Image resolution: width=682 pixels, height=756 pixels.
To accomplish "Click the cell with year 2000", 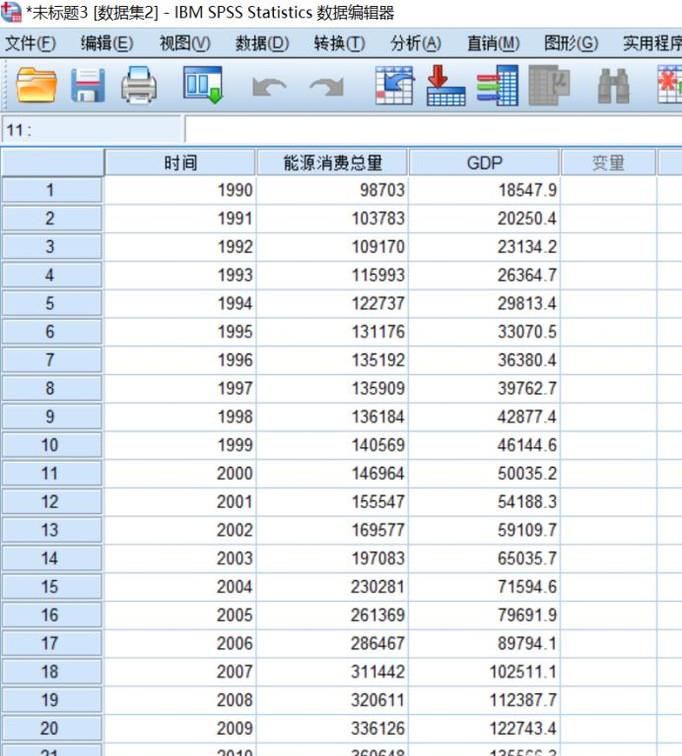I will point(180,473).
